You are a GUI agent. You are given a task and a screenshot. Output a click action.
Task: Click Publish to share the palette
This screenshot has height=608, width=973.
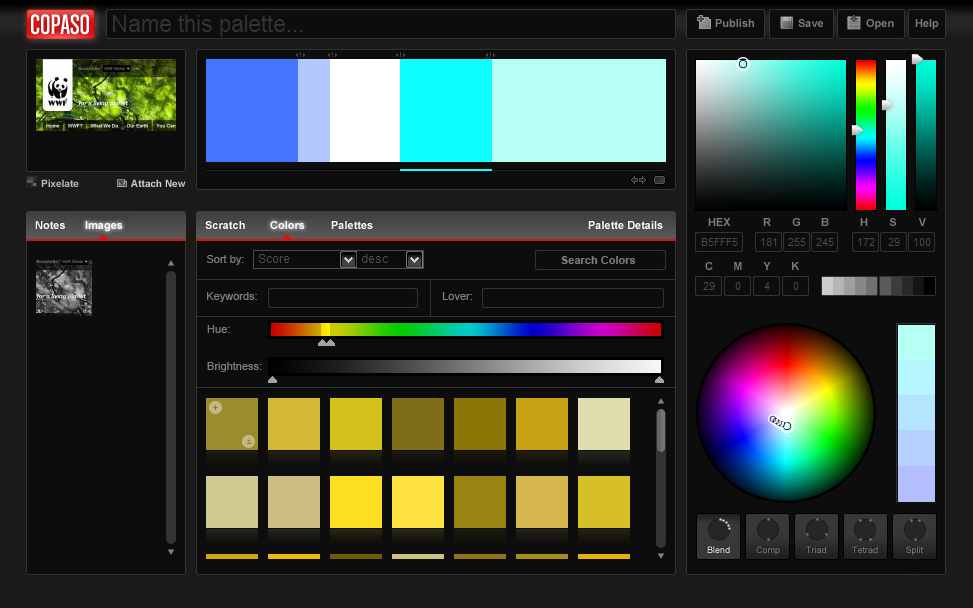[726, 24]
